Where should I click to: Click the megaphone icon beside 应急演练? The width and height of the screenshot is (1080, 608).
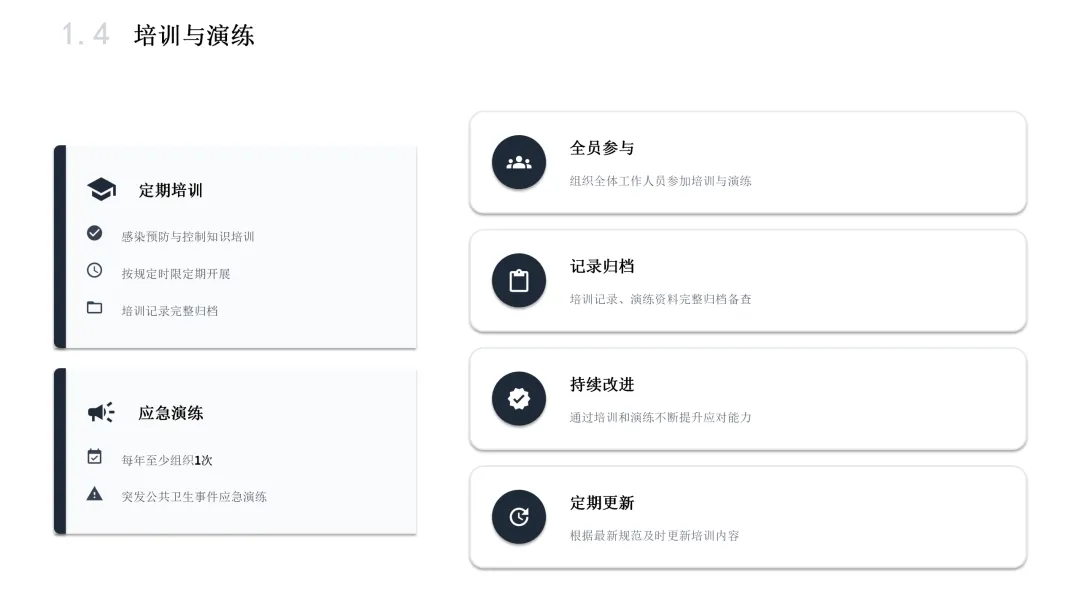[101, 412]
